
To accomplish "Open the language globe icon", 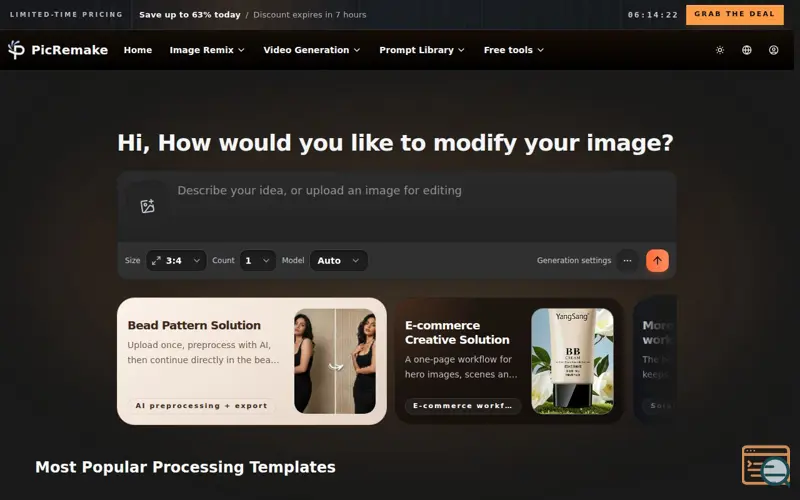I will point(746,50).
